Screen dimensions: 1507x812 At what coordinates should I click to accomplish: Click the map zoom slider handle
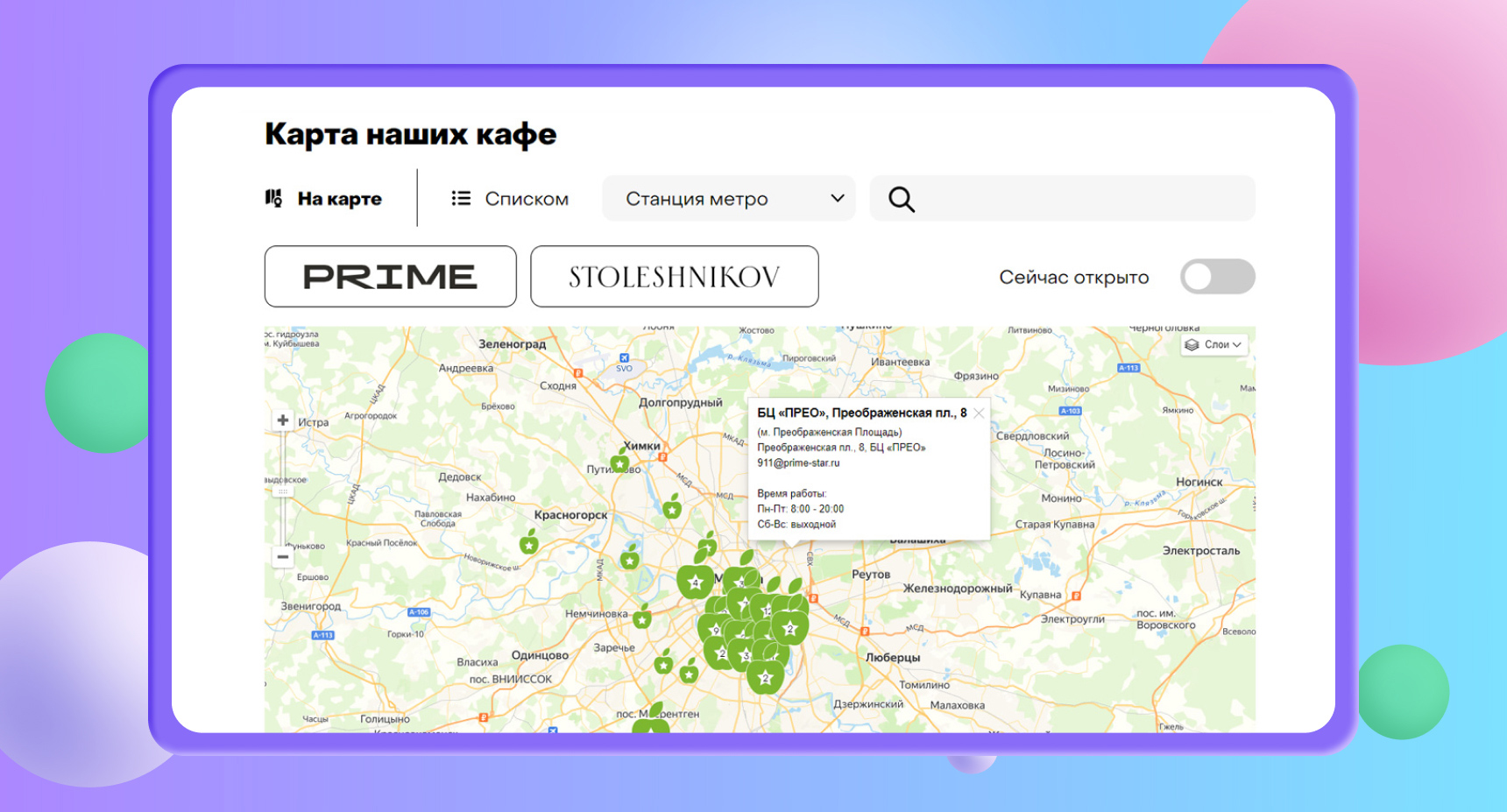283,492
